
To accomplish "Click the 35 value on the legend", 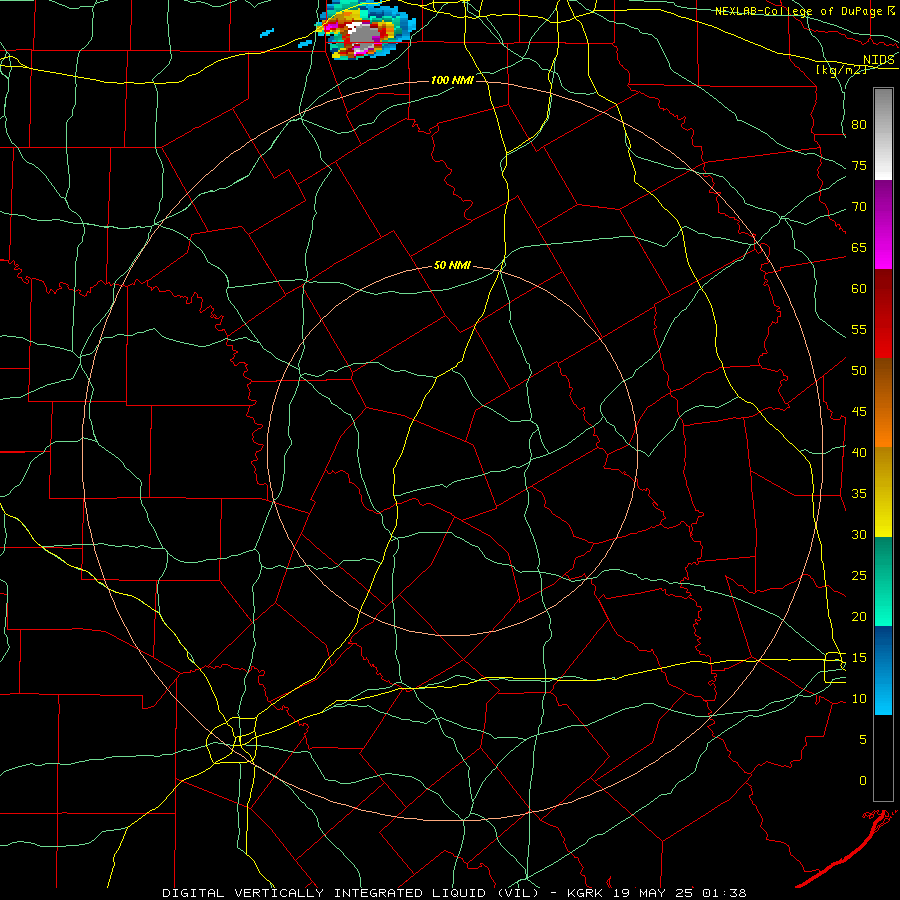I will (859, 494).
